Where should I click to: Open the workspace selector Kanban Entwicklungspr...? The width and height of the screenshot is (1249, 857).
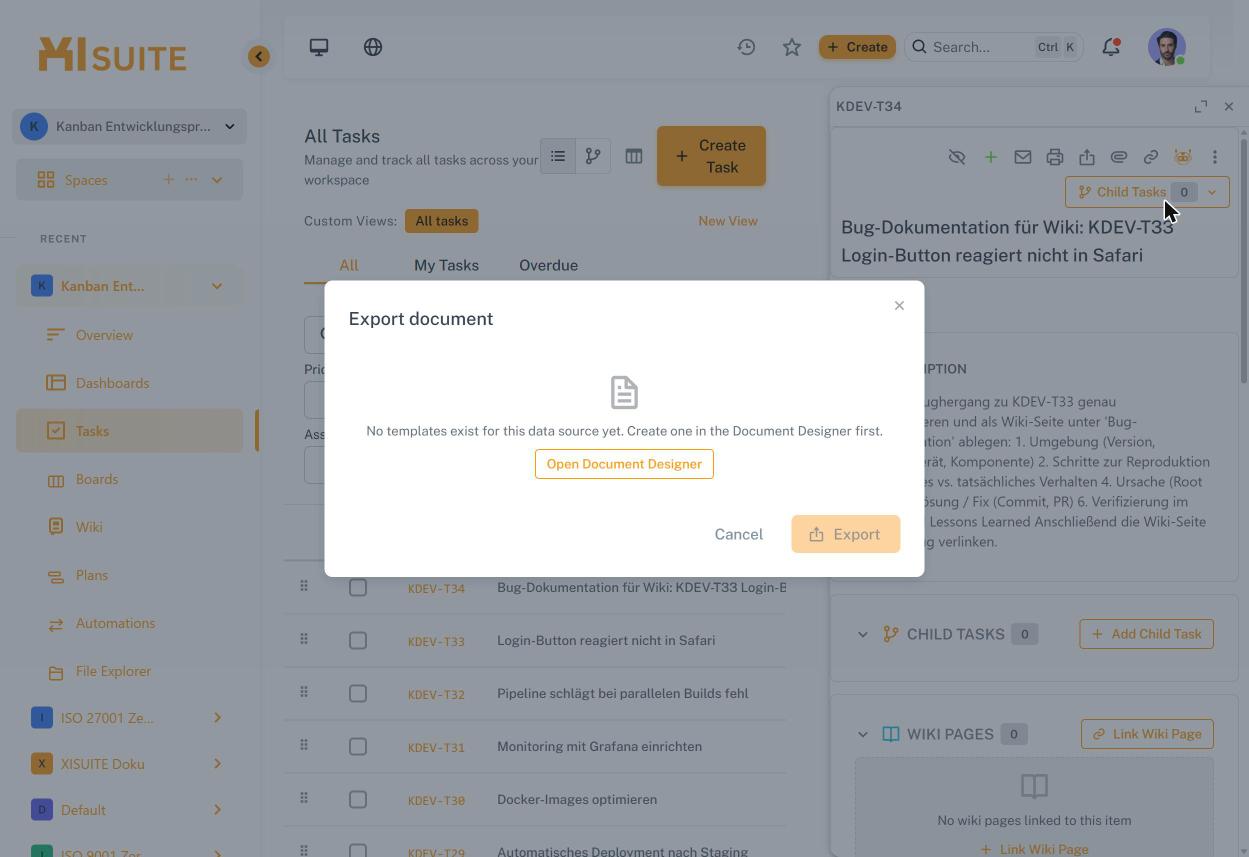[130, 127]
